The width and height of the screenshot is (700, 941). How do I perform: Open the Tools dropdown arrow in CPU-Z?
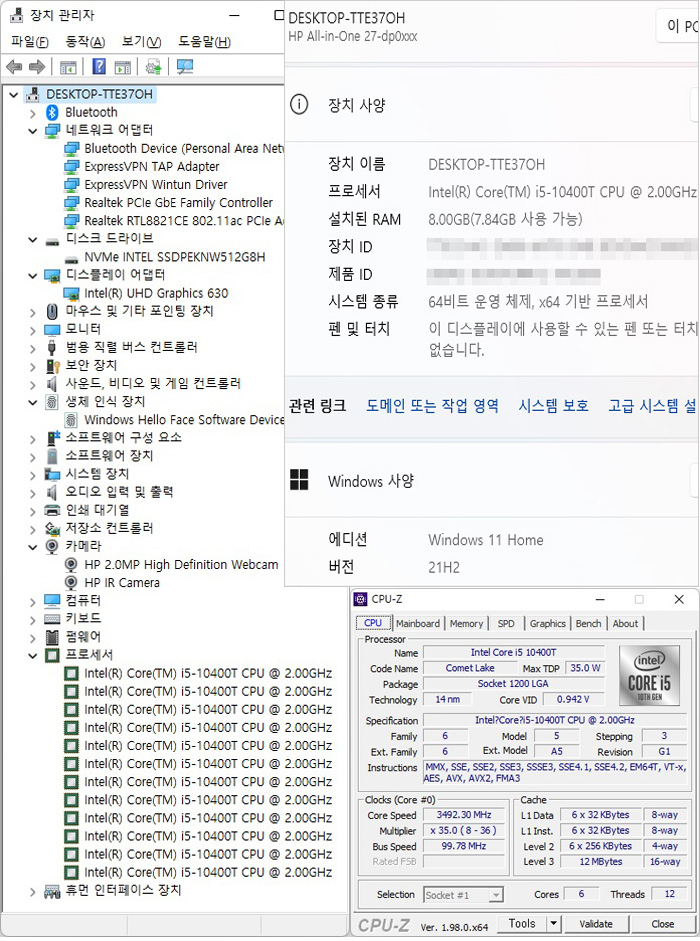pyautogui.click(x=553, y=924)
